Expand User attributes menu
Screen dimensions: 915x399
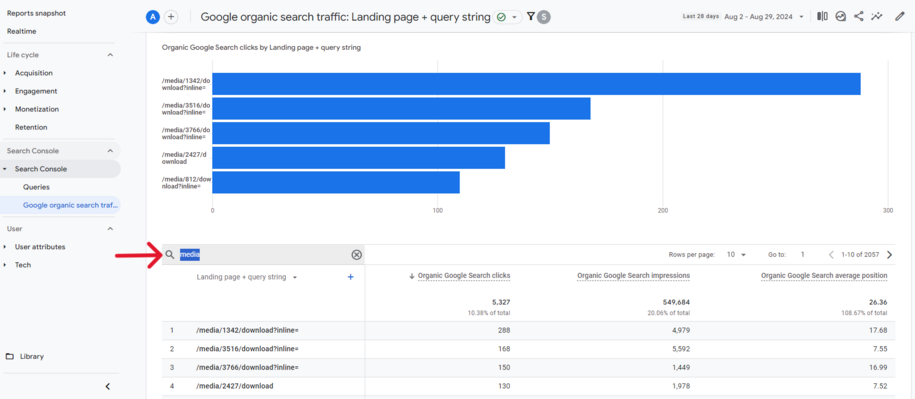tap(40, 247)
